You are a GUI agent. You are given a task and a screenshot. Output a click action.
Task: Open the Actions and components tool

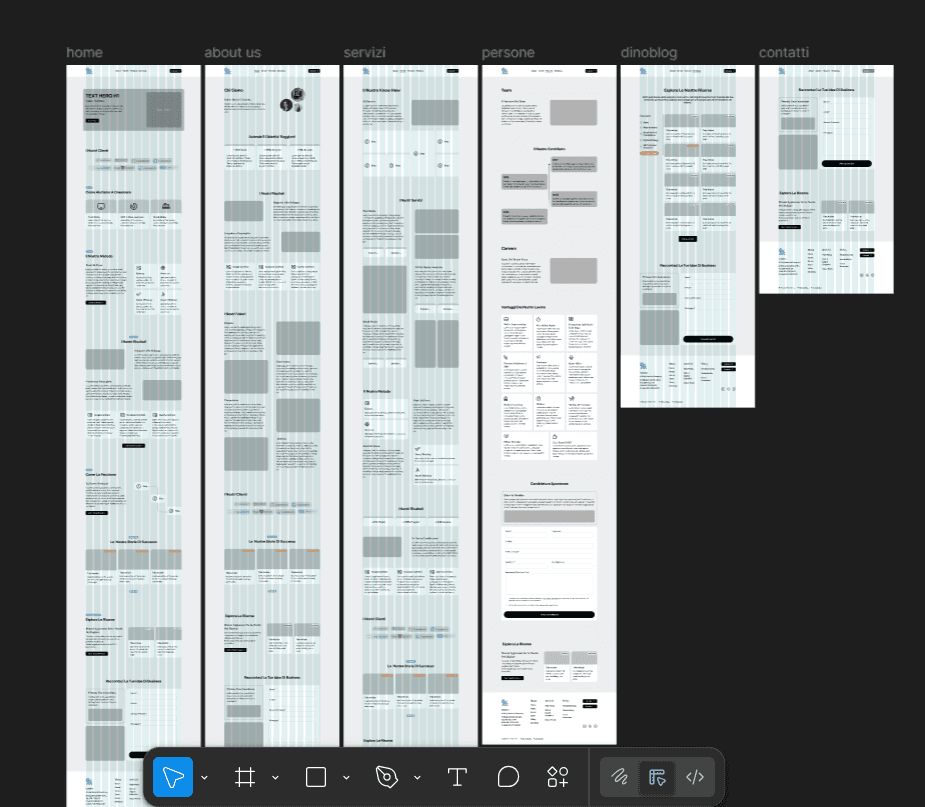click(557, 777)
